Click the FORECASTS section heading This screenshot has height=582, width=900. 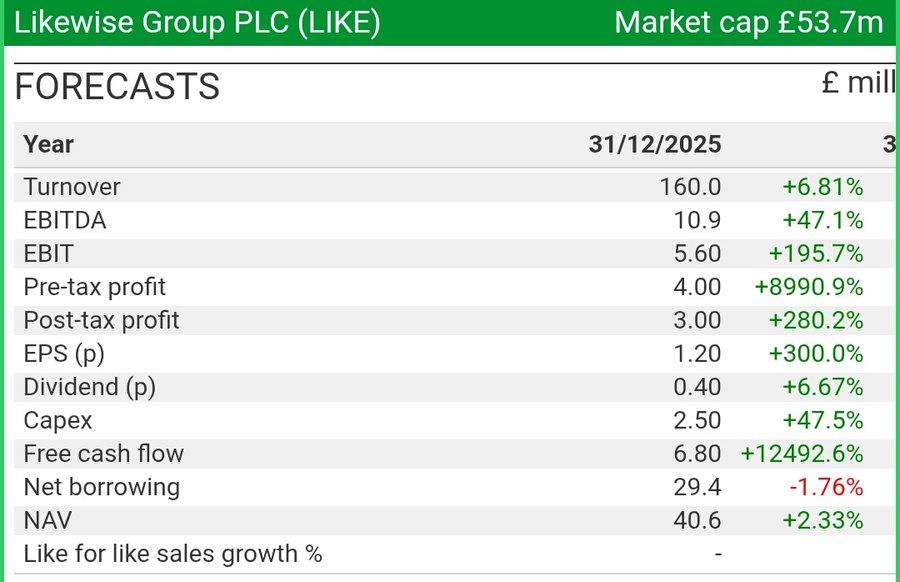117,87
